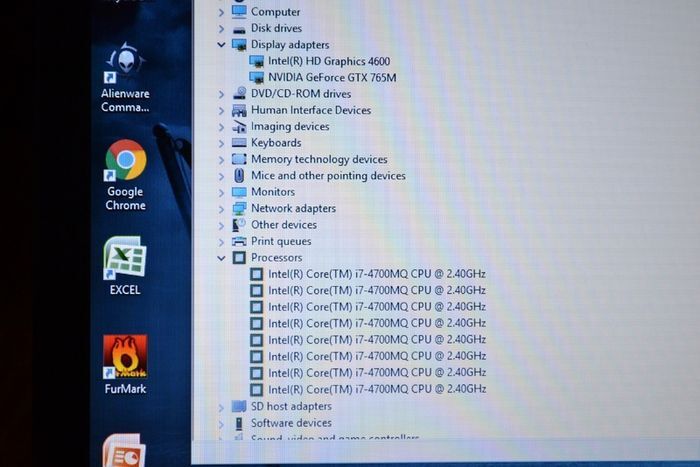Select the 'Network adapters' label
The height and width of the screenshot is (467, 700).
pyautogui.click(x=293, y=208)
